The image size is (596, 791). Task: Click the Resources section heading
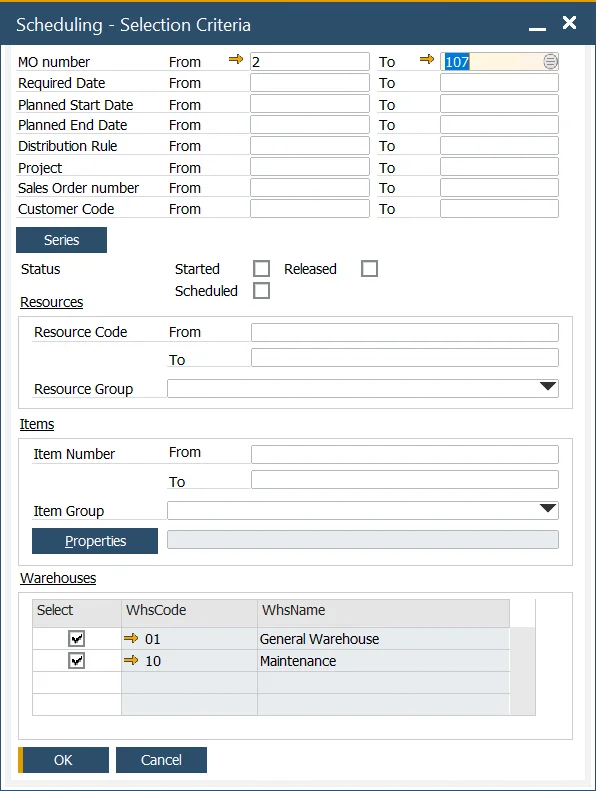tap(51, 302)
